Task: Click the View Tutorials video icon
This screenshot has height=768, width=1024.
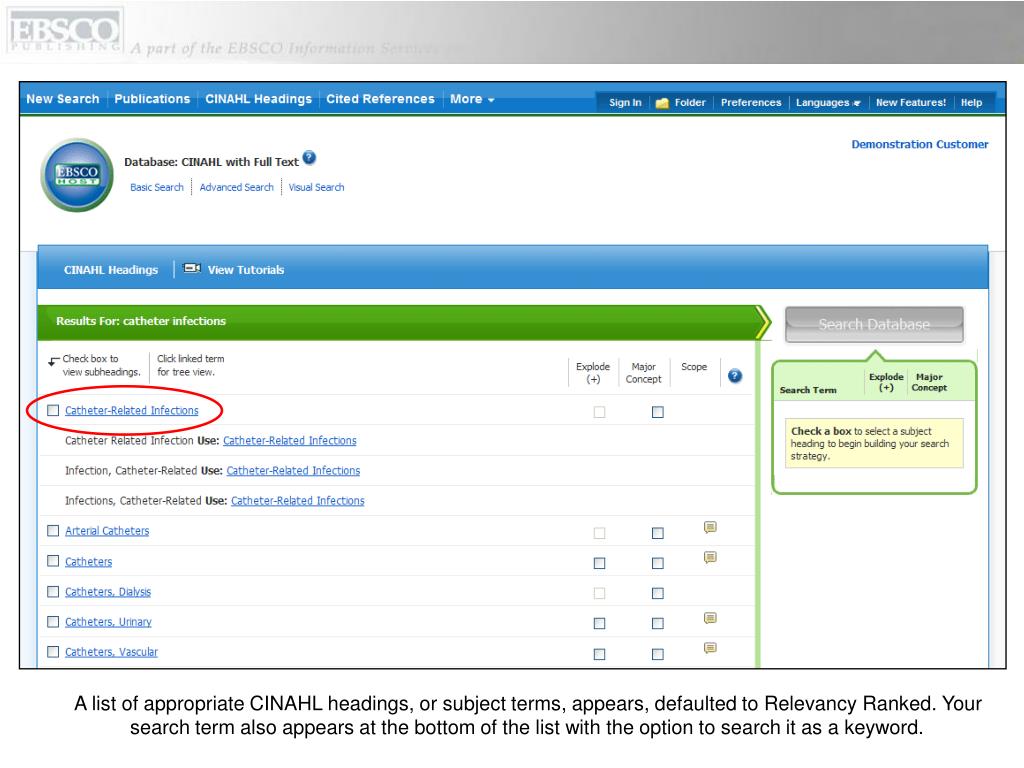Action: point(191,268)
